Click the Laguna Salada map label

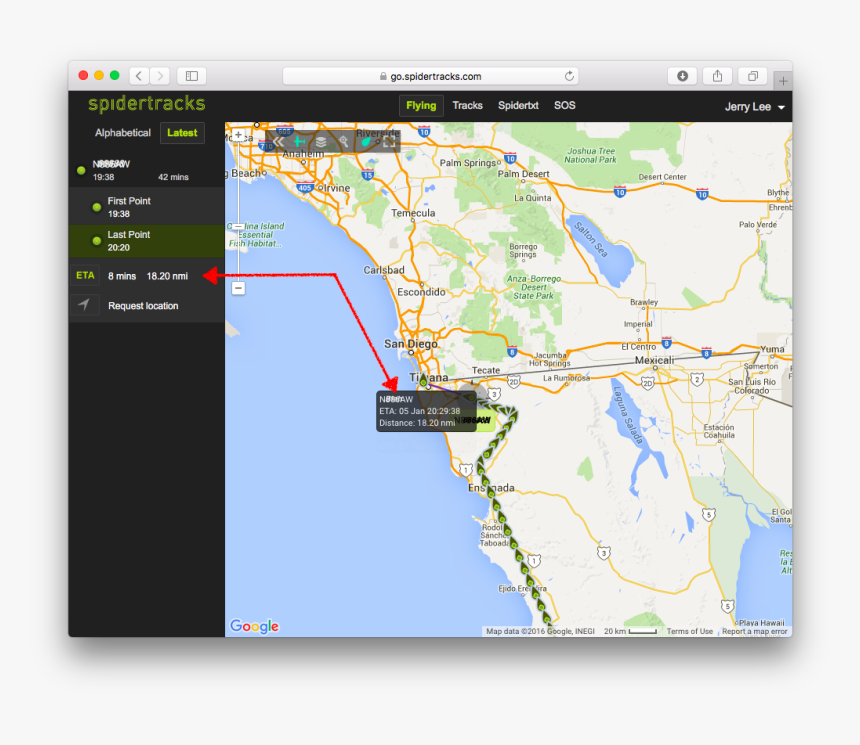pos(627,415)
